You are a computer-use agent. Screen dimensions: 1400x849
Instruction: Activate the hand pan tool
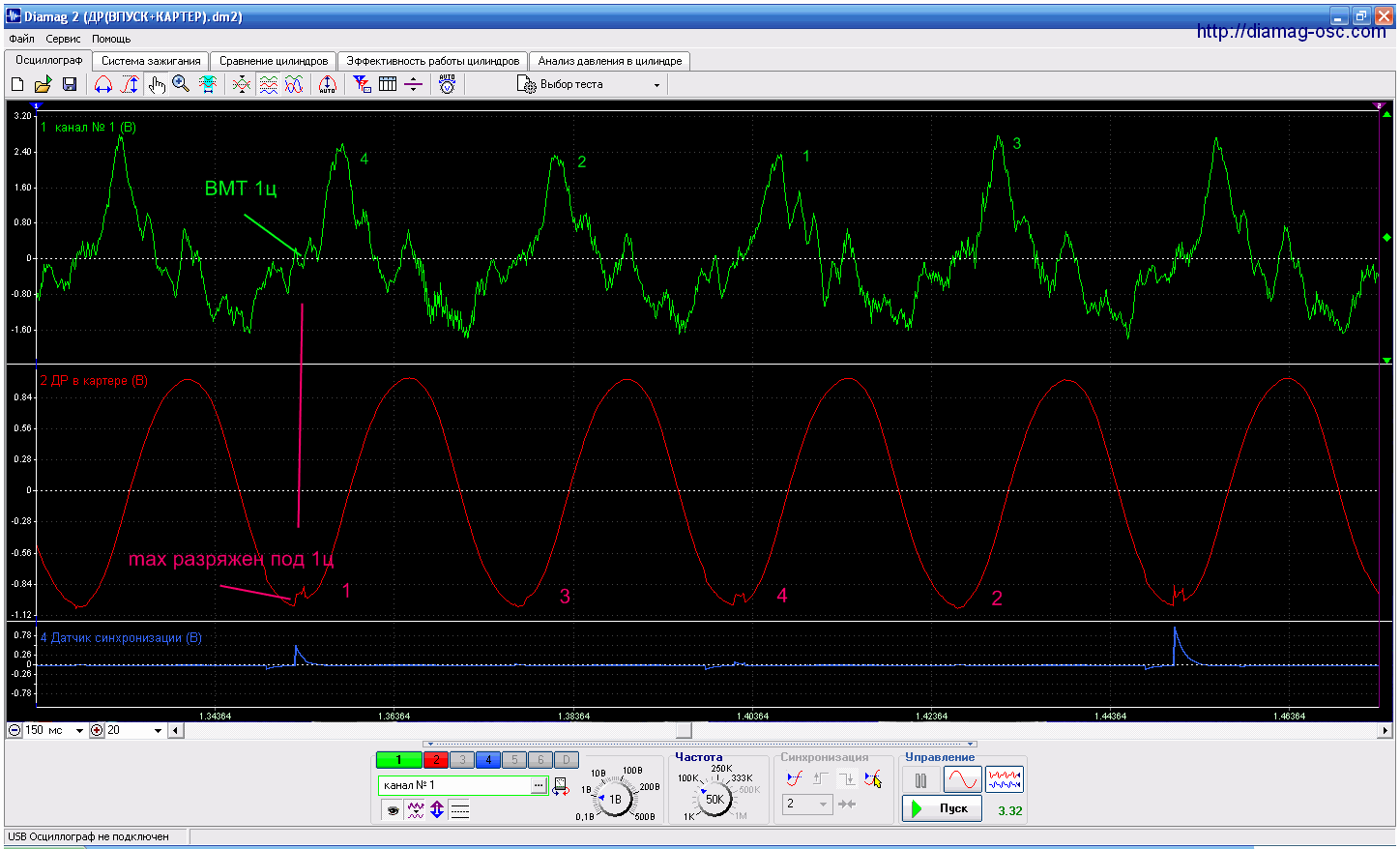click(157, 85)
